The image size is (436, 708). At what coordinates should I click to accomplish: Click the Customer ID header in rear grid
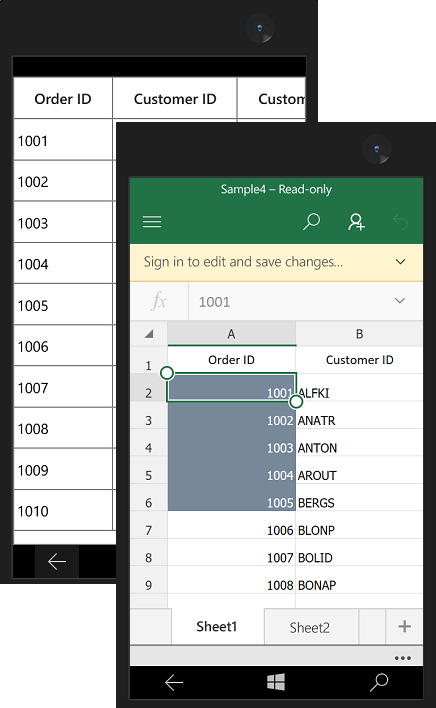pos(175,98)
